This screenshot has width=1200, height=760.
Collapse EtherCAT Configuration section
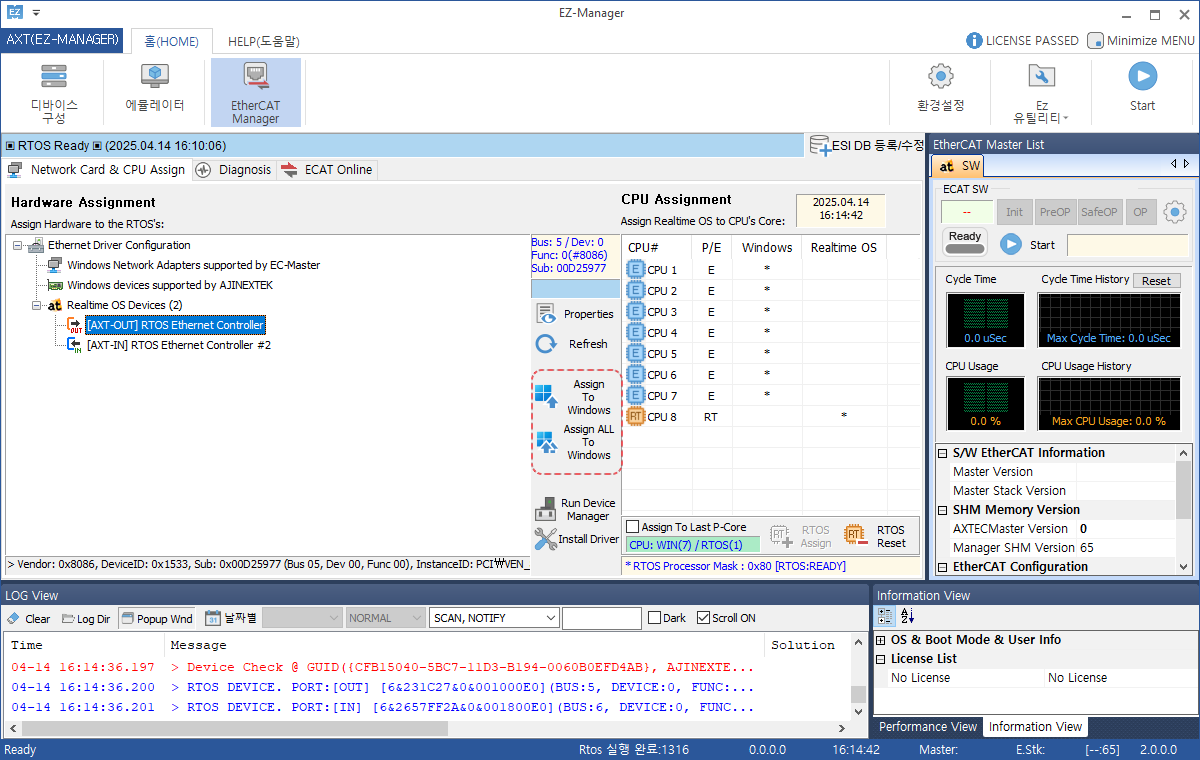(942, 567)
